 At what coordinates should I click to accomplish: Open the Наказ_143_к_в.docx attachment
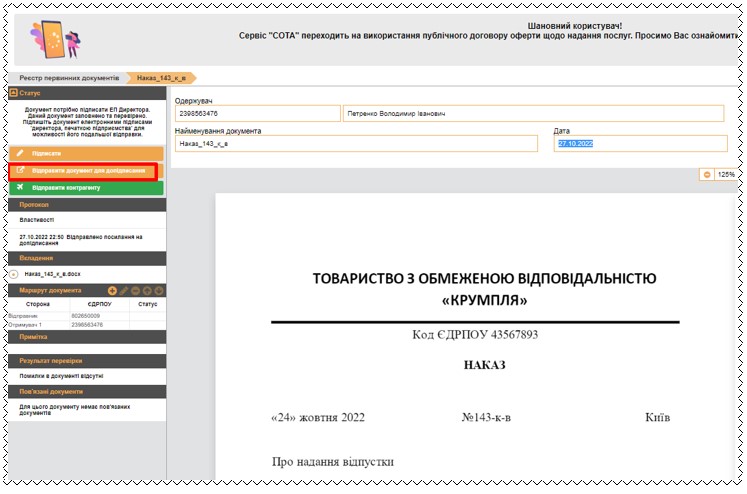52,274
